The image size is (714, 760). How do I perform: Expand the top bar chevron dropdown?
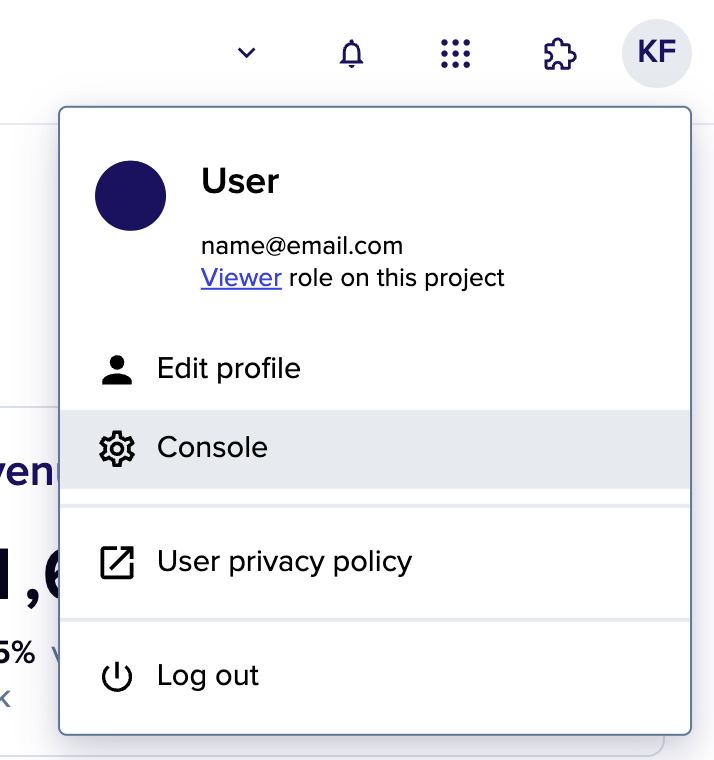coord(246,52)
